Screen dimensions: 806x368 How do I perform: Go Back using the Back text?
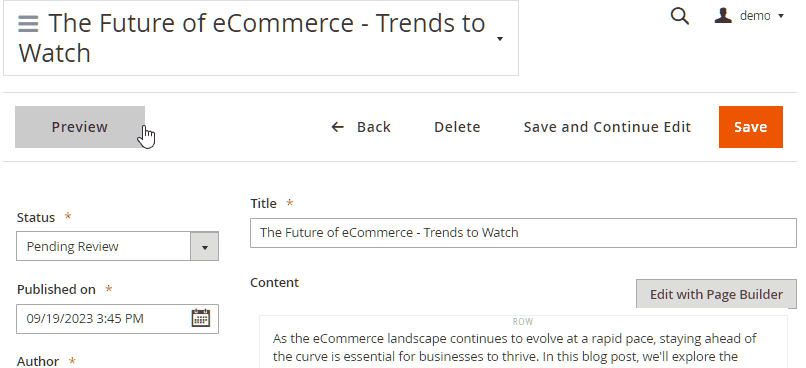point(374,127)
